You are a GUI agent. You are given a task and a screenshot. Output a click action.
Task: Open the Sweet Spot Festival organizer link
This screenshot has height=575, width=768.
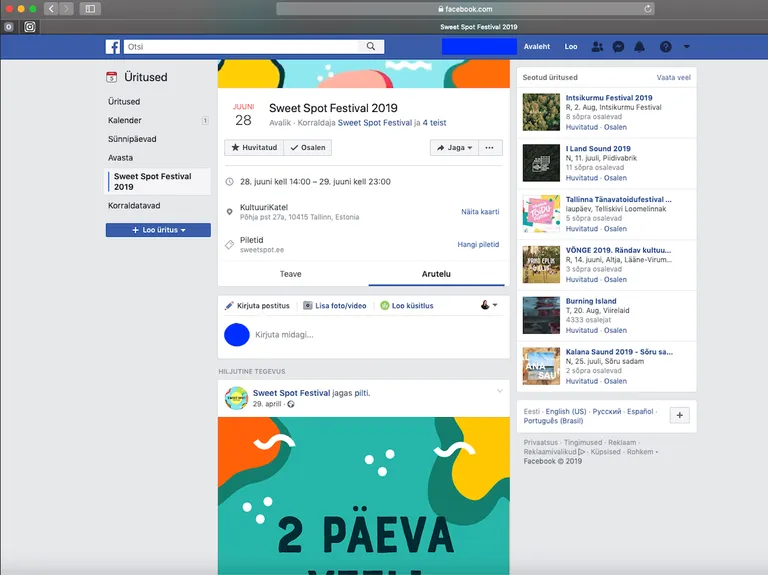375,122
